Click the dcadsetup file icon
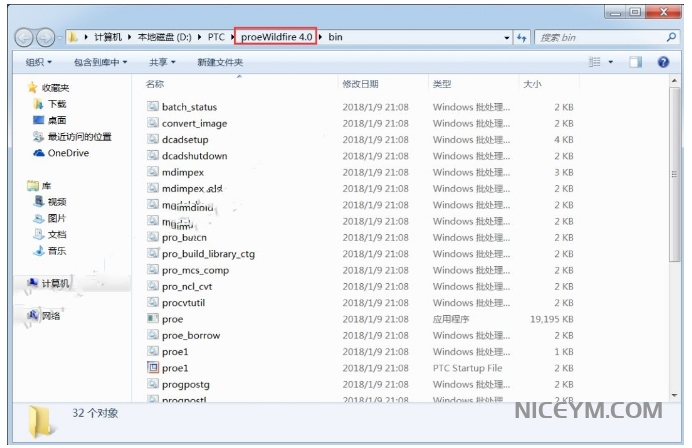The height and width of the screenshot is (448, 692). click(153, 139)
